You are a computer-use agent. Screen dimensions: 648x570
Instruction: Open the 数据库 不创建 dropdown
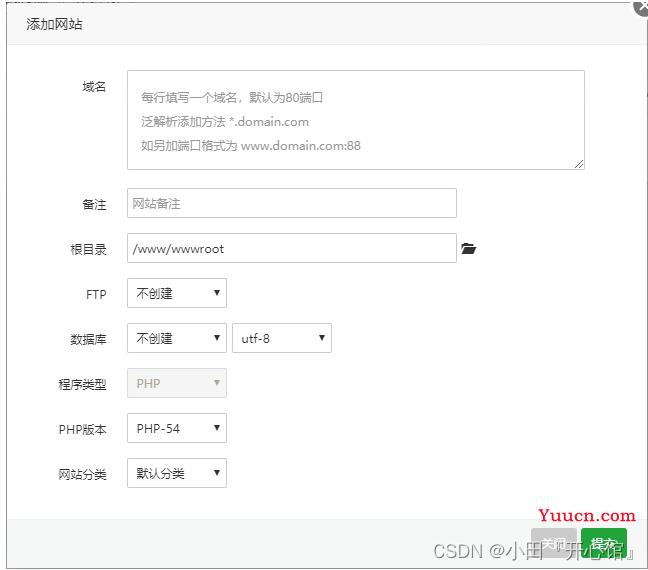click(x=177, y=338)
